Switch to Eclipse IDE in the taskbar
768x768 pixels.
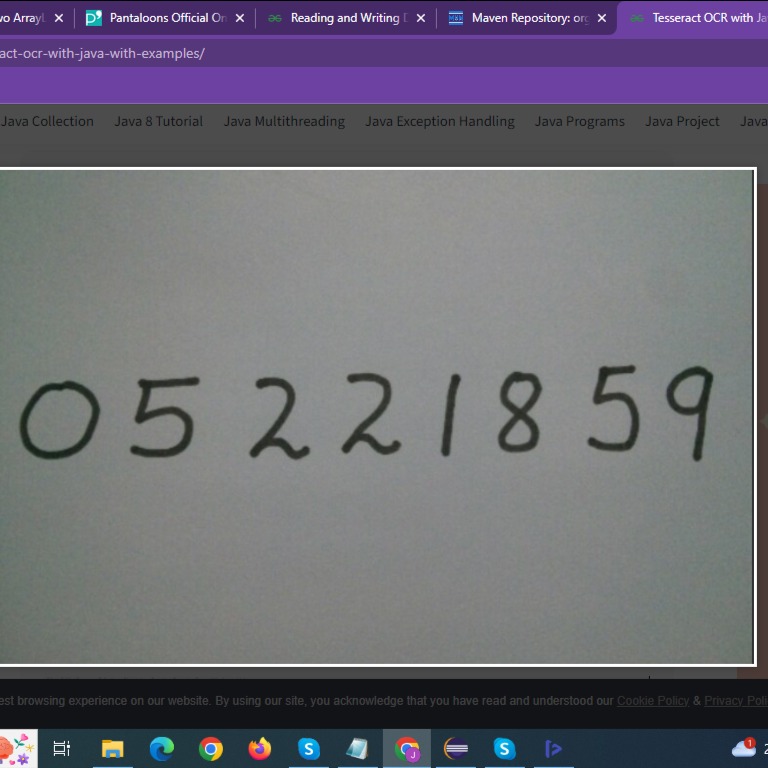(x=456, y=748)
